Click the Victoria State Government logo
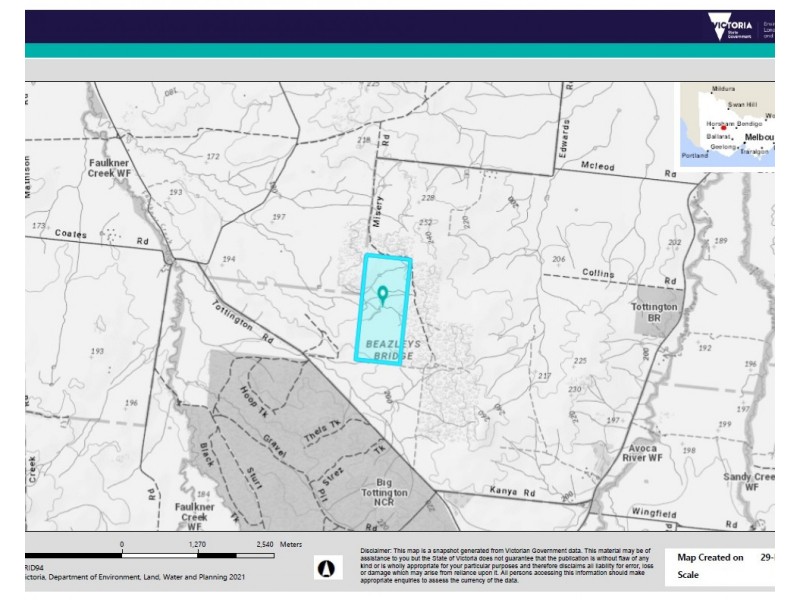This screenshot has width=800, height=600. pyautogui.click(x=731, y=27)
